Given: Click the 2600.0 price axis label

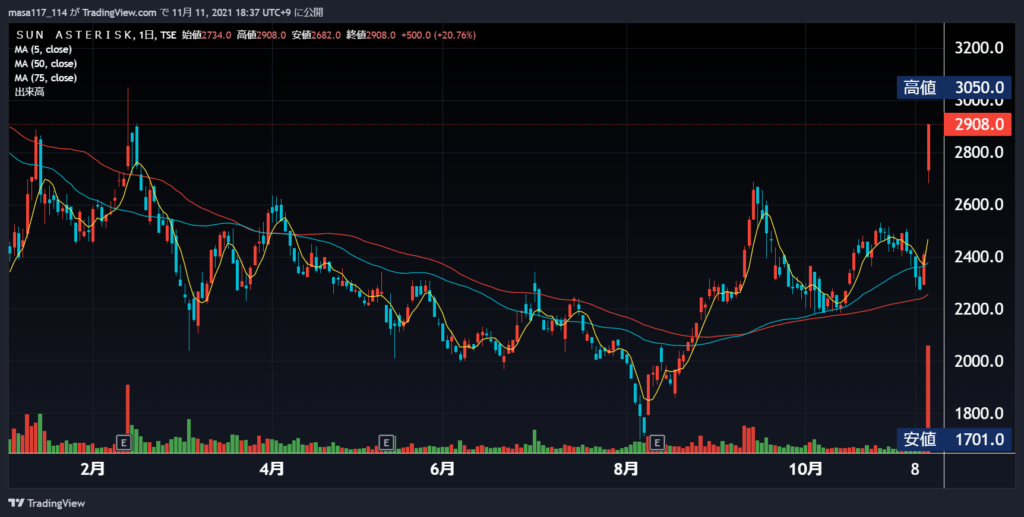Looking at the screenshot, I should point(979,205).
